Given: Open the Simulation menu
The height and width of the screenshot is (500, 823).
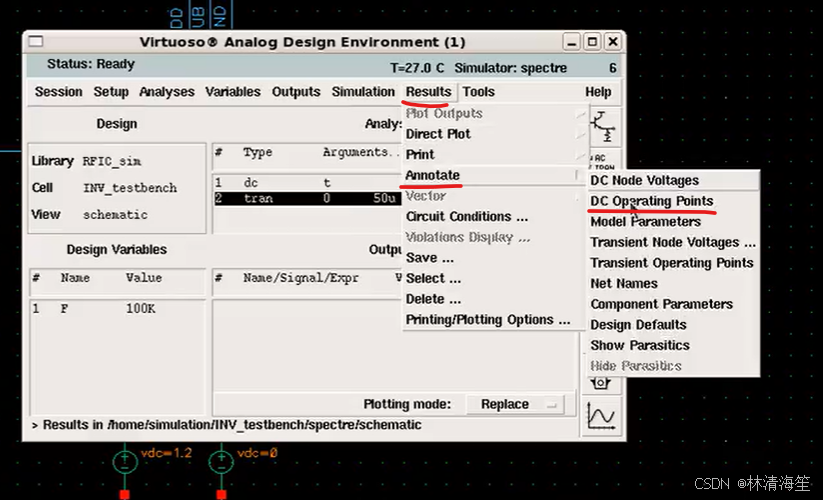Looking at the screenshot, I should pos(363,92).
